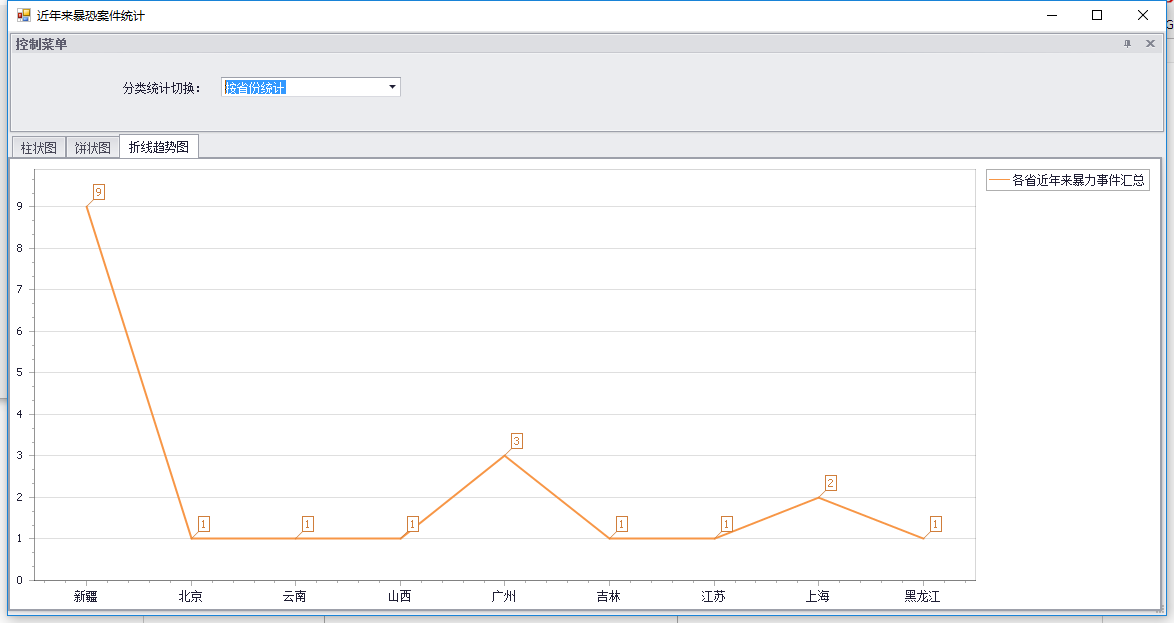Maximize the 近年来暴恐案件统计 window

(1097, 15)
